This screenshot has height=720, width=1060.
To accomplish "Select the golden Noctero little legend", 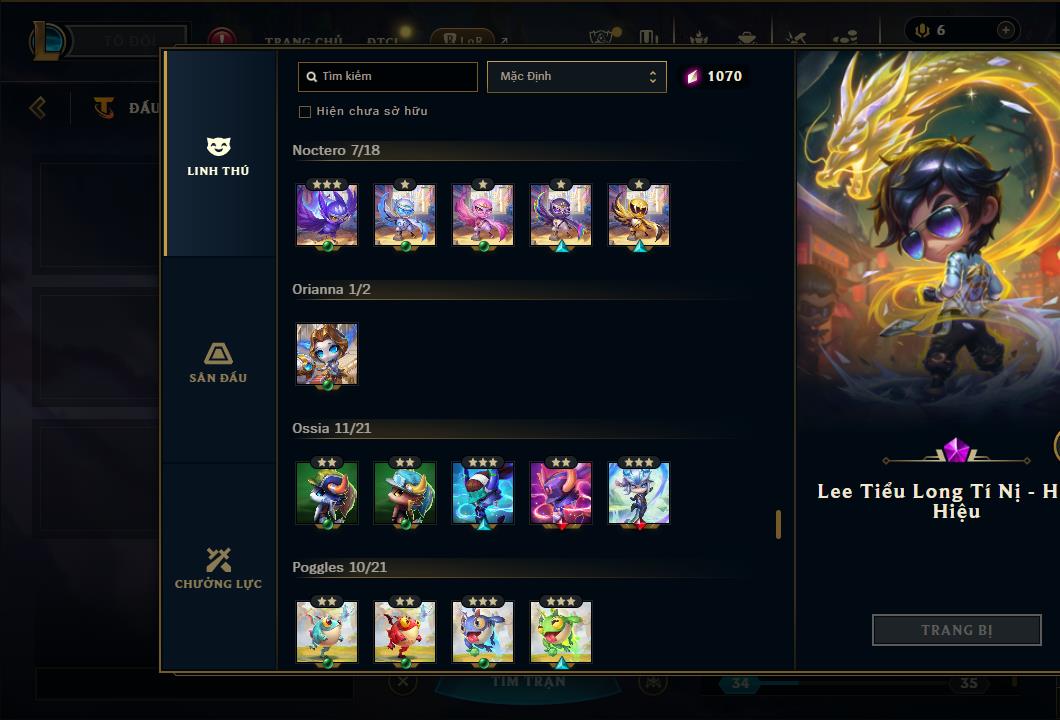I will point(639,215).
